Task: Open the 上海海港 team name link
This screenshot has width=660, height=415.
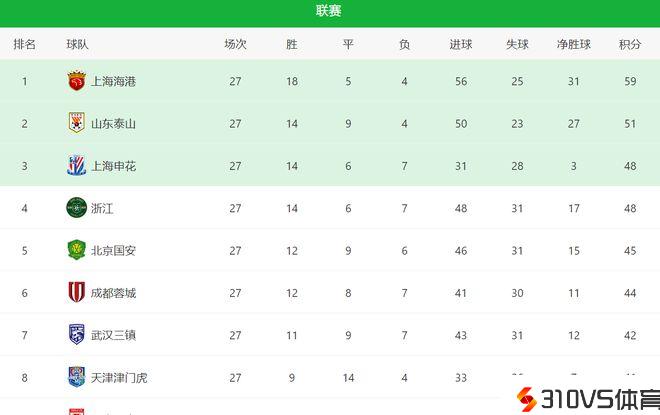Action: 113,81
